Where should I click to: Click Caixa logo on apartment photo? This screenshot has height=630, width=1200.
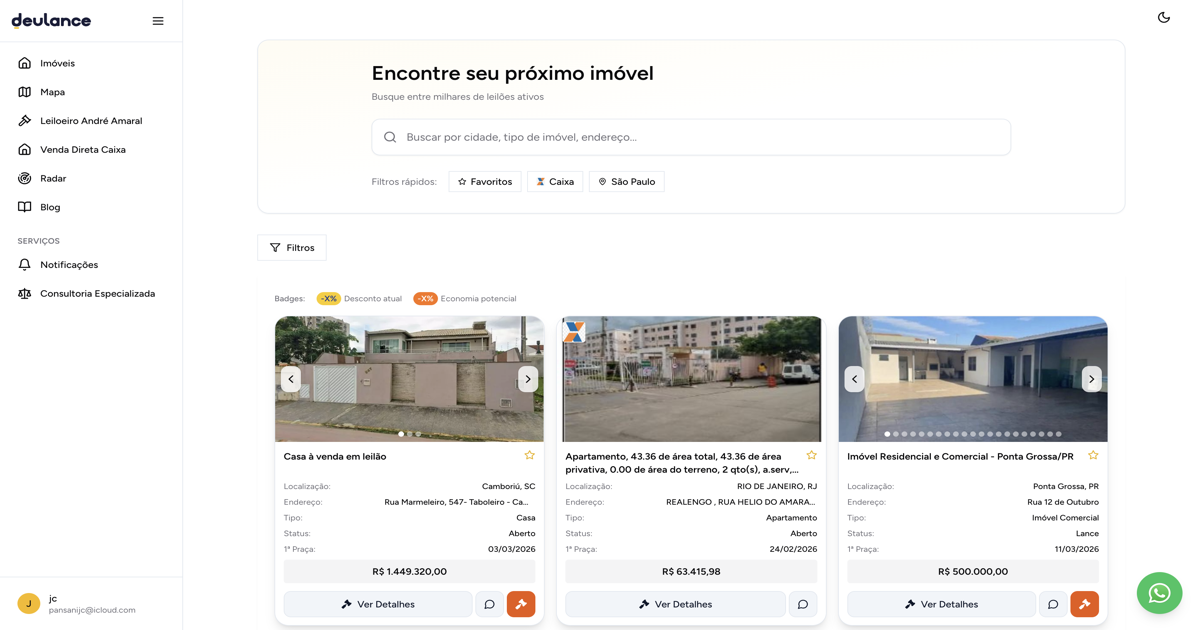[574, 331]
